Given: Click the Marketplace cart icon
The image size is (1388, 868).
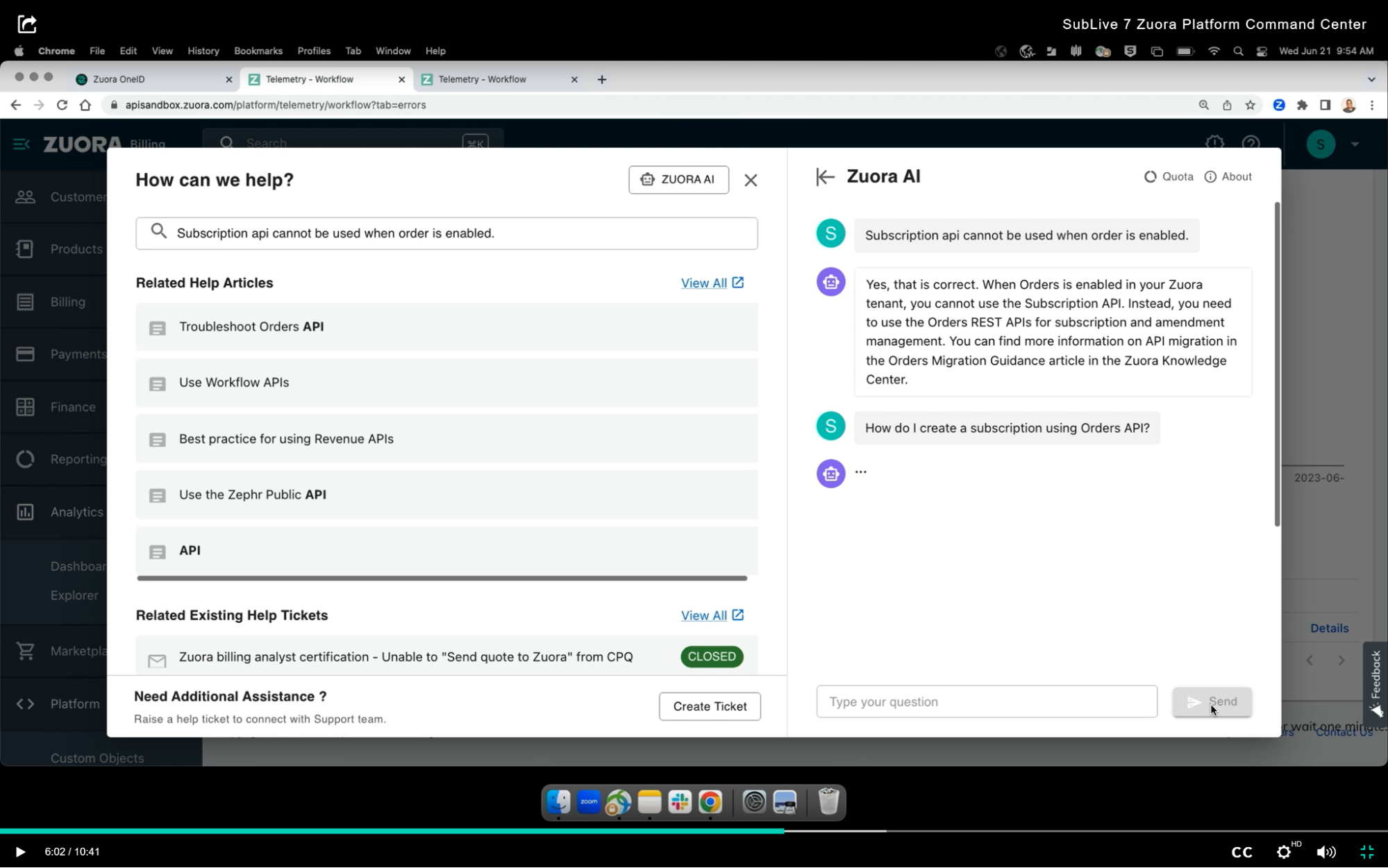Looking at the screenshot, I should (x=25, y=651).
